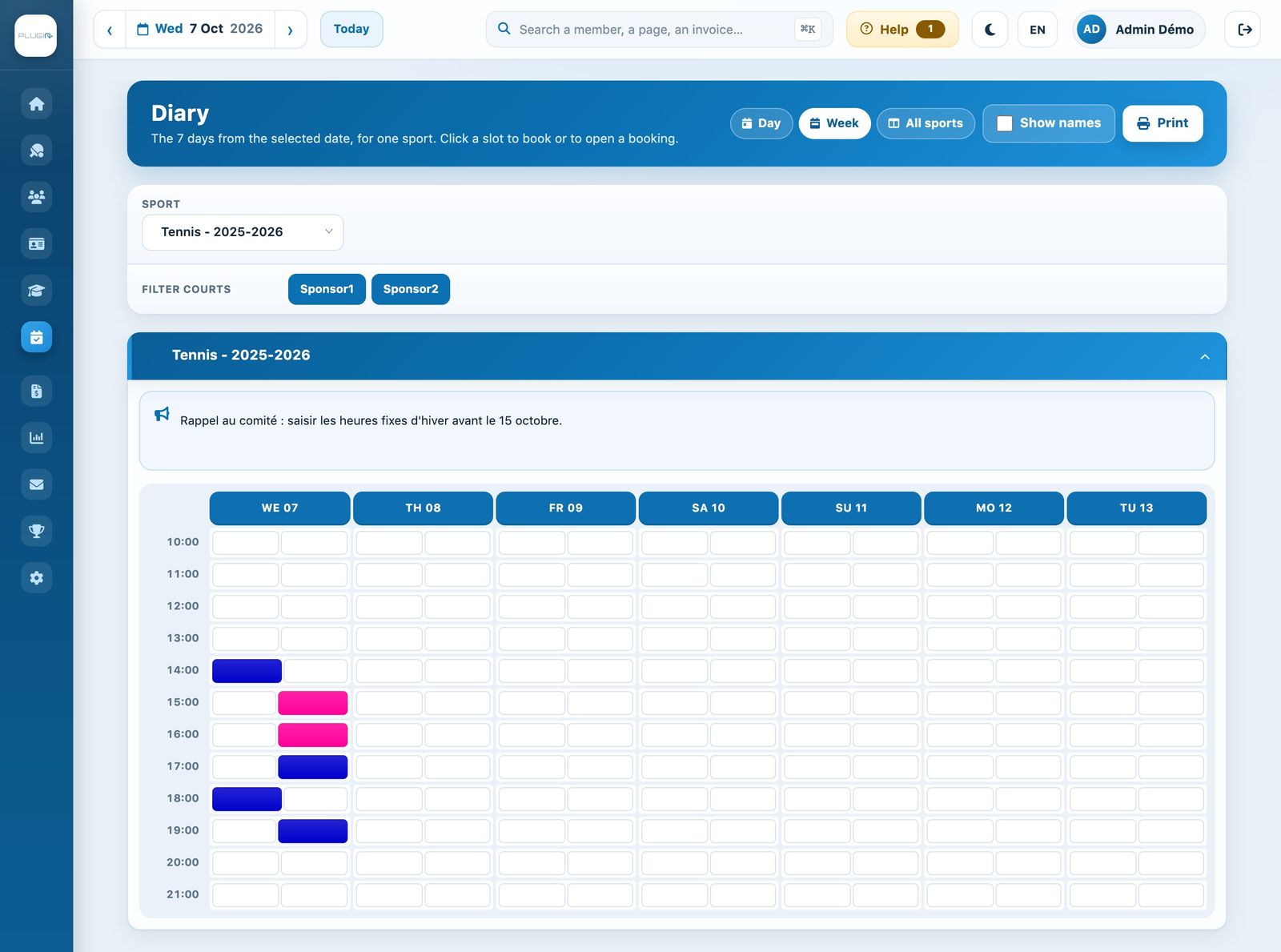Open the graduation cap courses icon
1281x952 pixels.
tap(36, 291)
